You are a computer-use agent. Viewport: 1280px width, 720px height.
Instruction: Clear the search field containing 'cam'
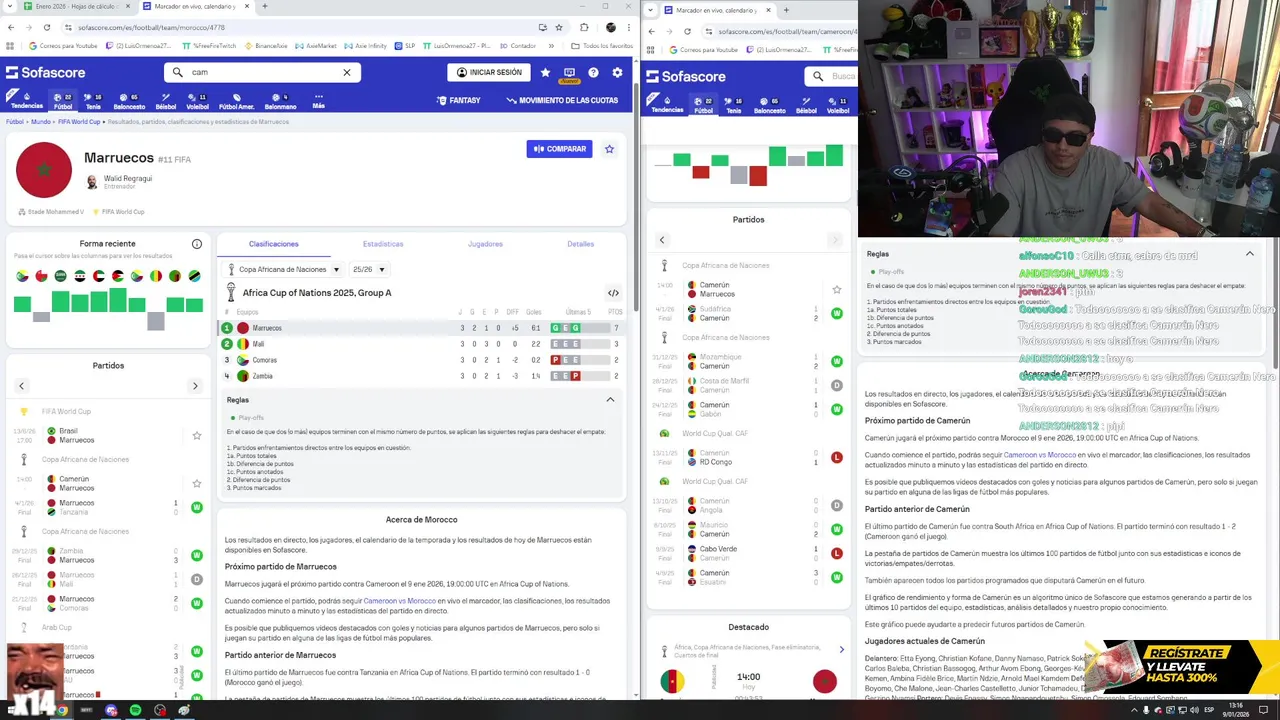pyautogui.click(x=347, y=72)
